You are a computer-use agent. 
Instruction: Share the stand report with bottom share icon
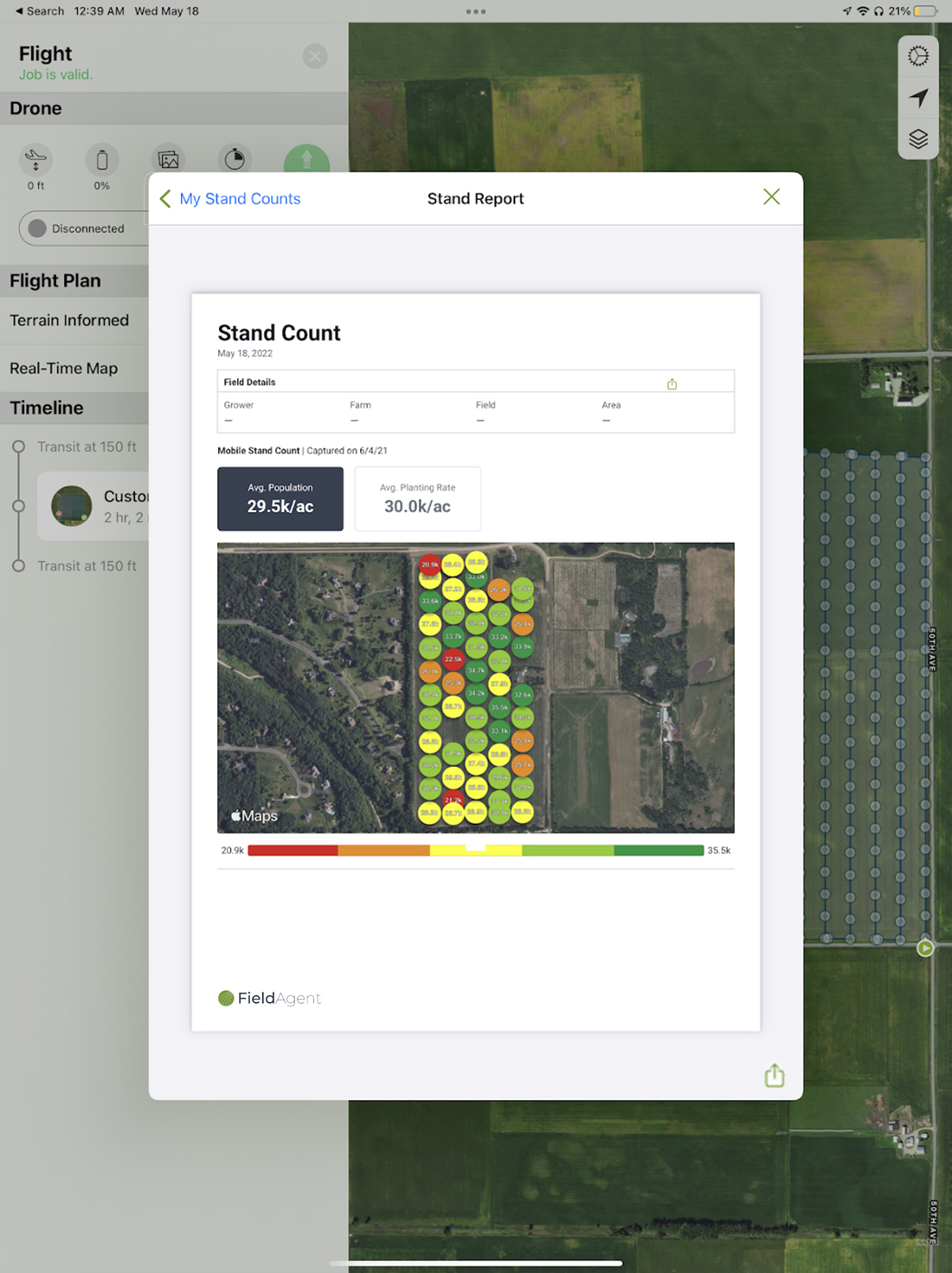coord(775,1075)
